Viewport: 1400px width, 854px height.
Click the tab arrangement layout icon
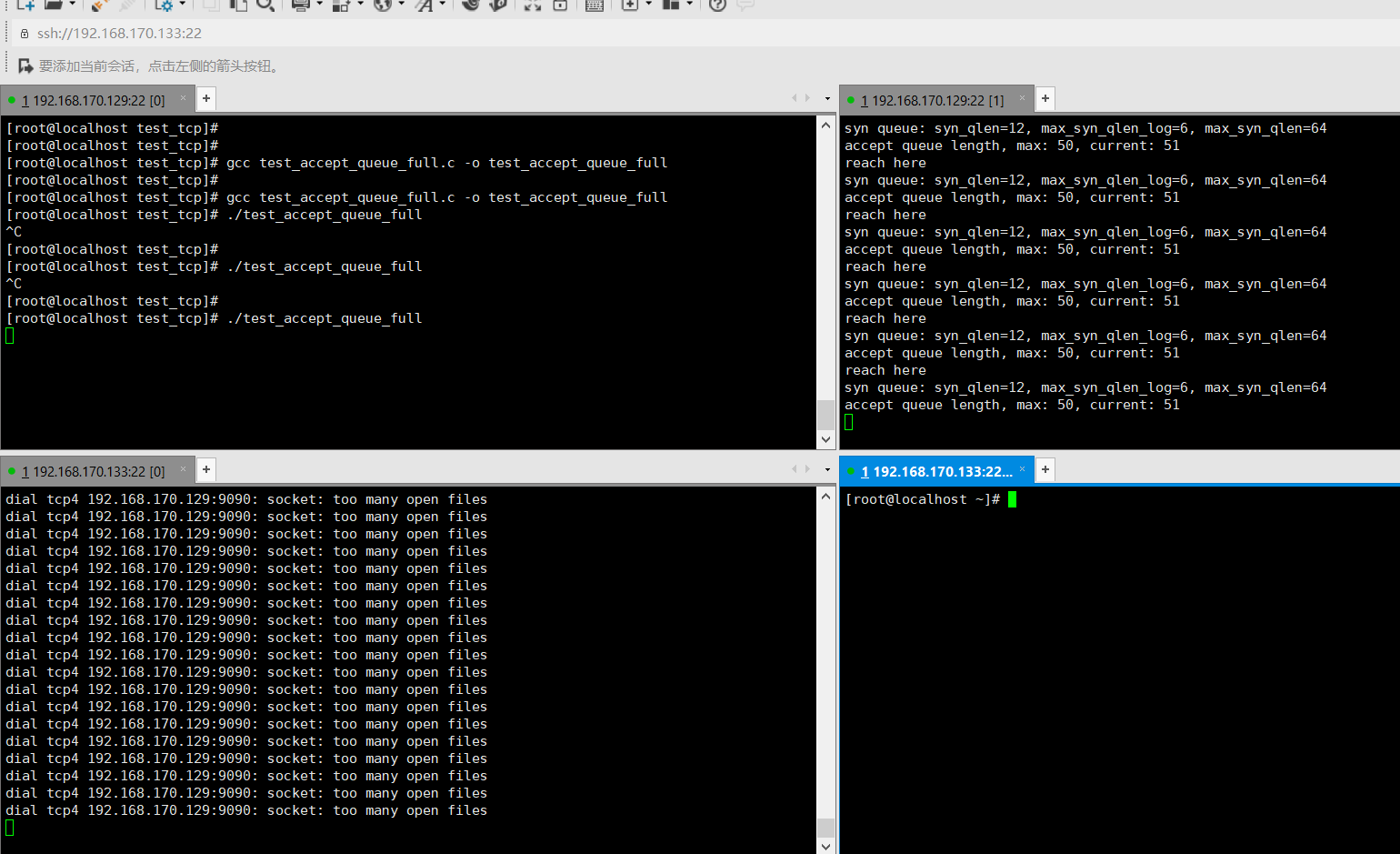click(x=671, y=5)
